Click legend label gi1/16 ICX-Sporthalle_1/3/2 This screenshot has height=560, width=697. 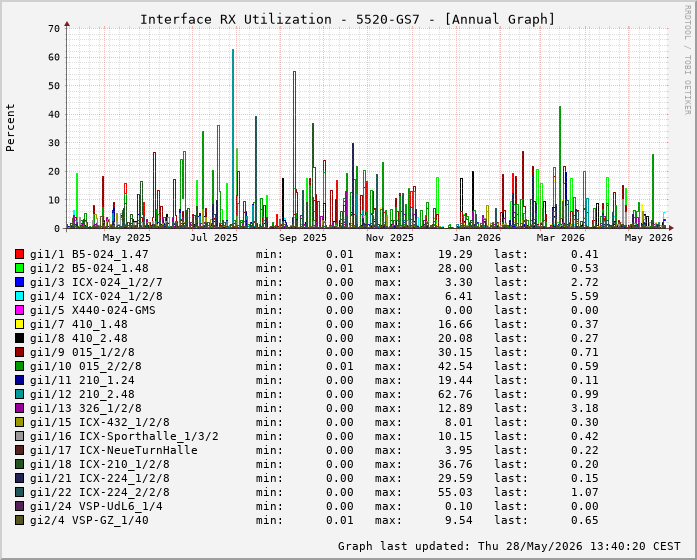pyautogui.click(x=124, y=436)
